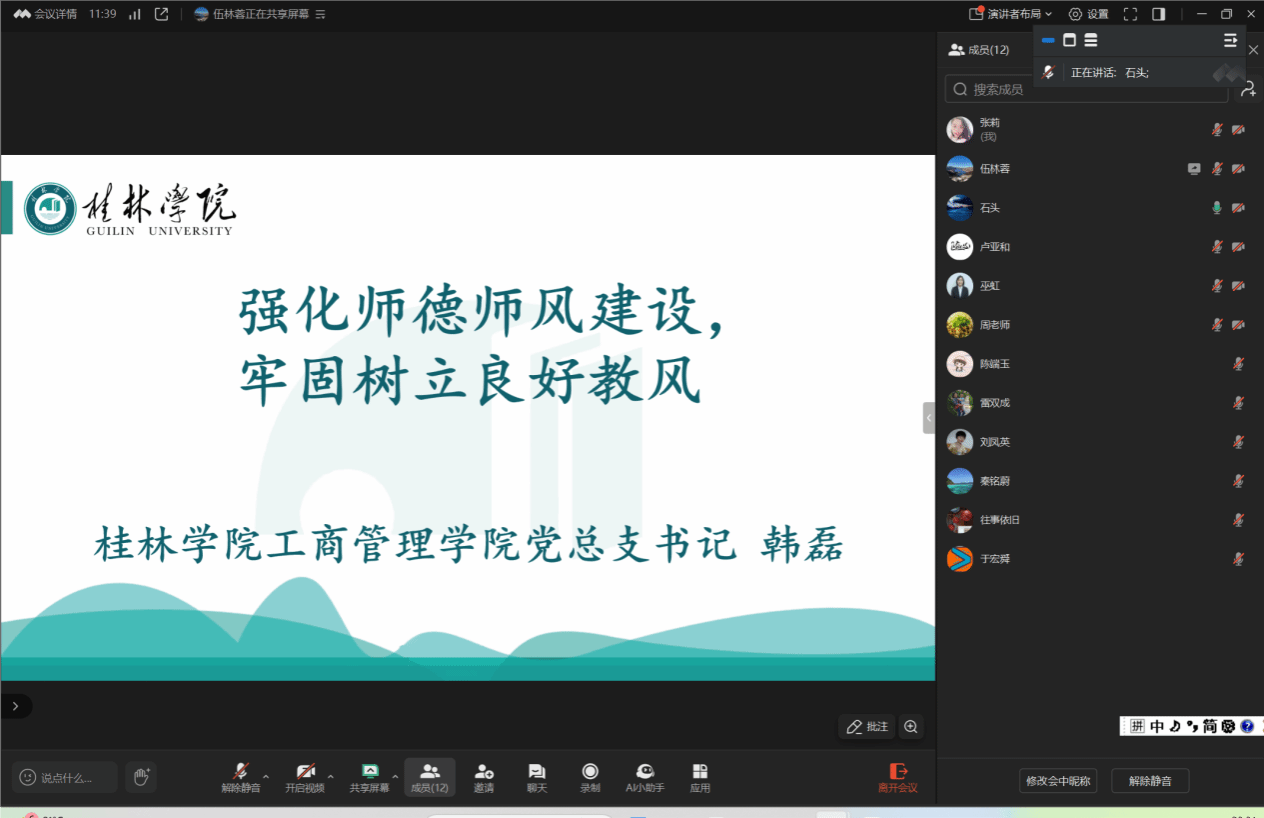Click the zoom magnifier next to 批注

pyautogui.click(x=911, y=727)
